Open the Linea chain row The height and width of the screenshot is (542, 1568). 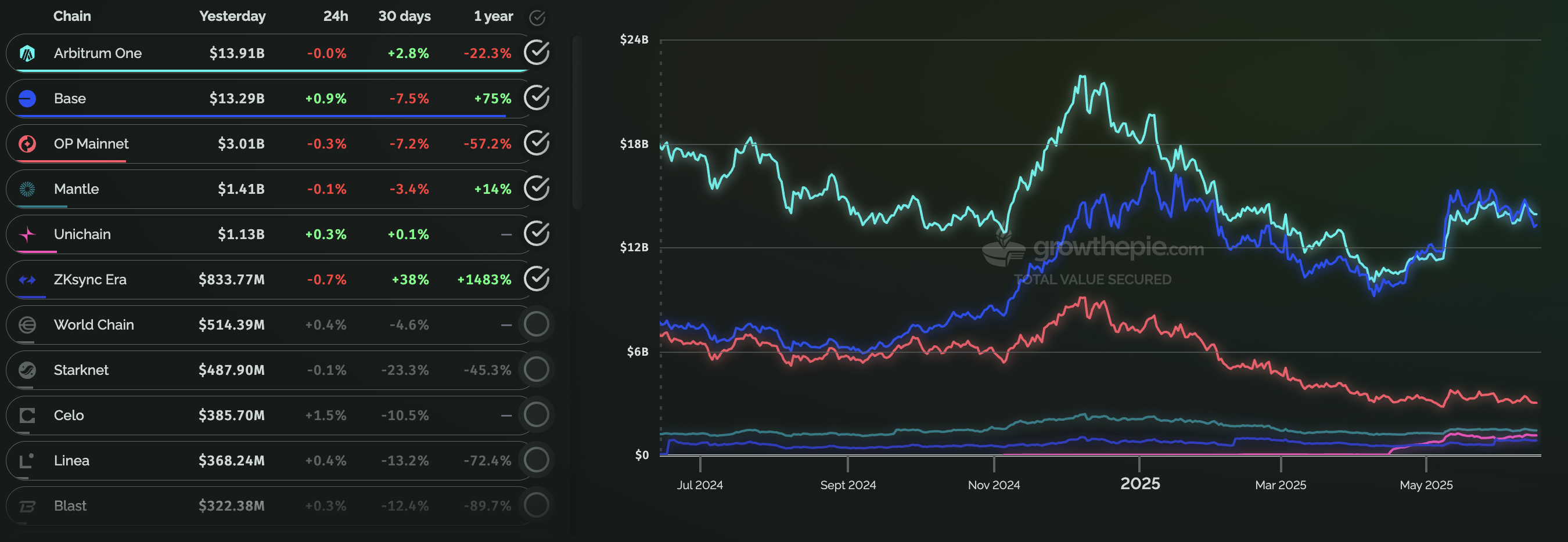72,461
